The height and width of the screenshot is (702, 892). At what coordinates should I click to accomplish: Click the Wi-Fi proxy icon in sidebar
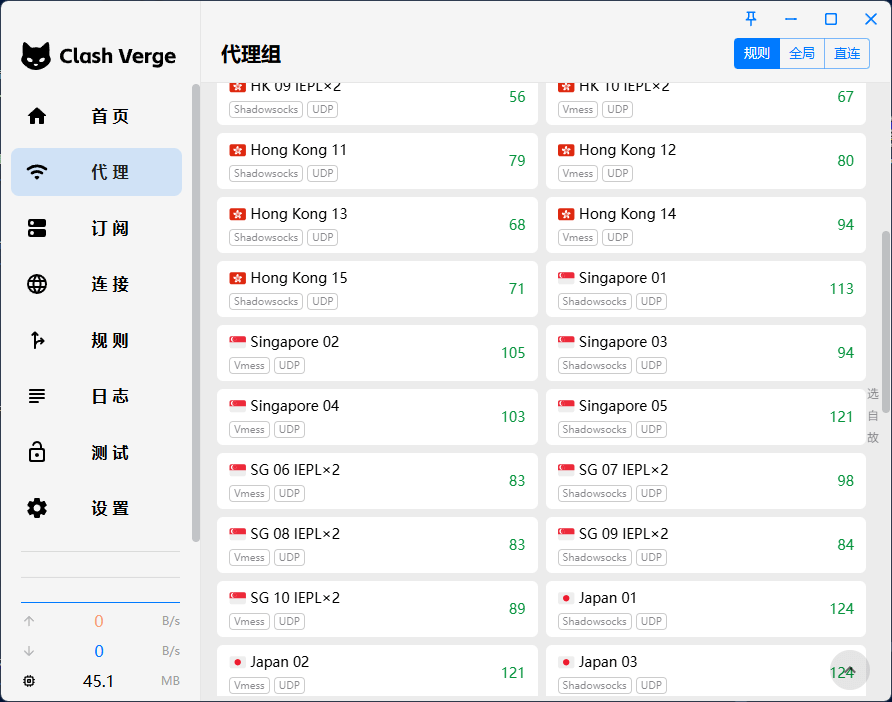coord(37,172)
